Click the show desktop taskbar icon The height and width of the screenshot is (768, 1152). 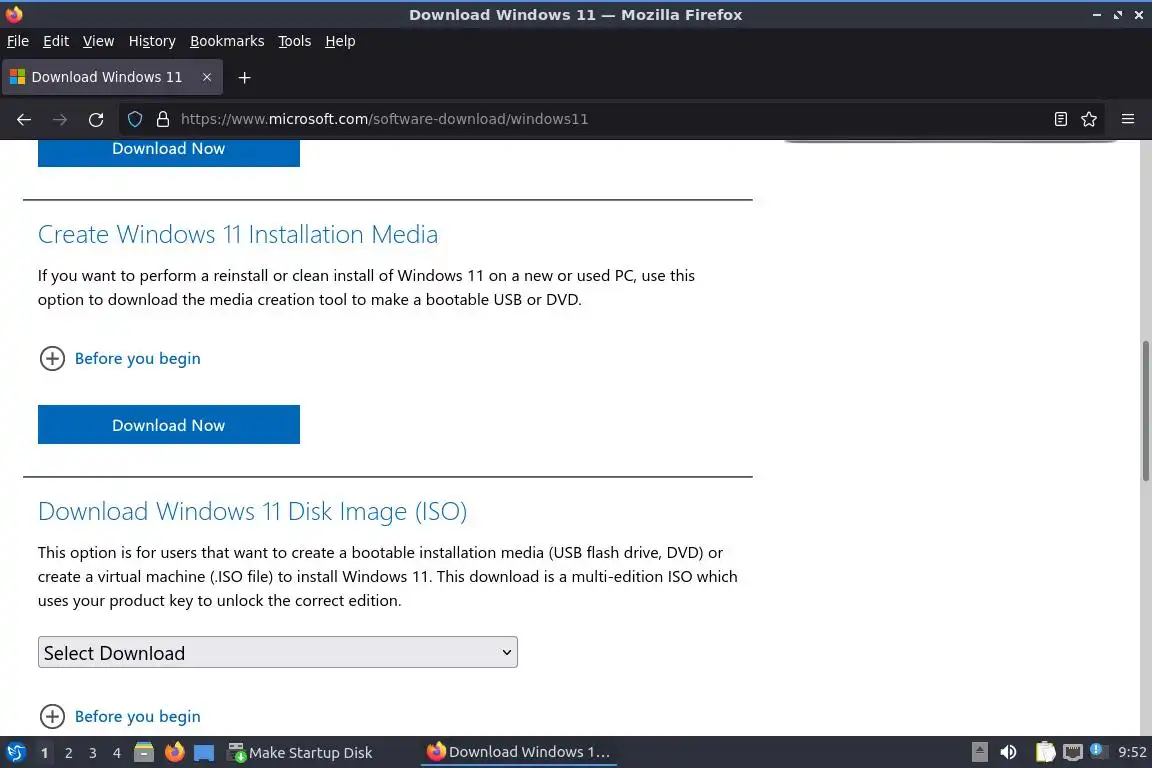tap(204, 753)
